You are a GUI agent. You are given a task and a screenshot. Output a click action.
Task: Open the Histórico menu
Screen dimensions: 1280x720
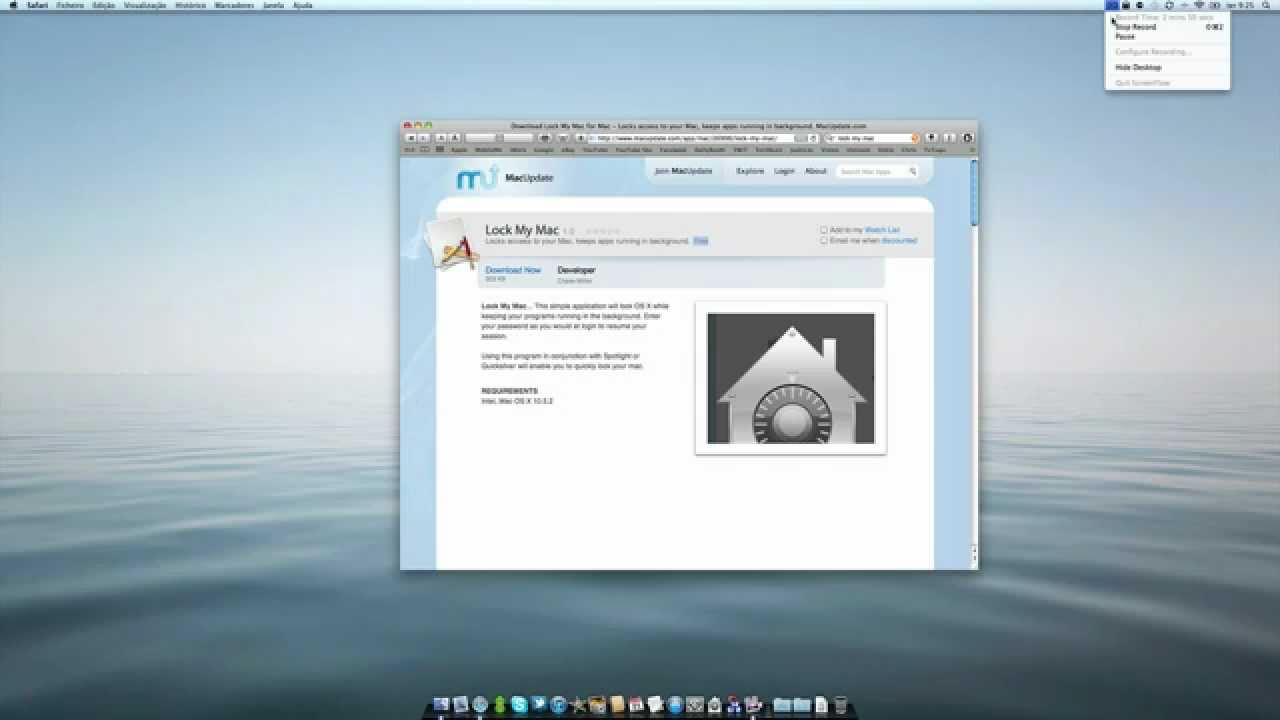[191, 5]
